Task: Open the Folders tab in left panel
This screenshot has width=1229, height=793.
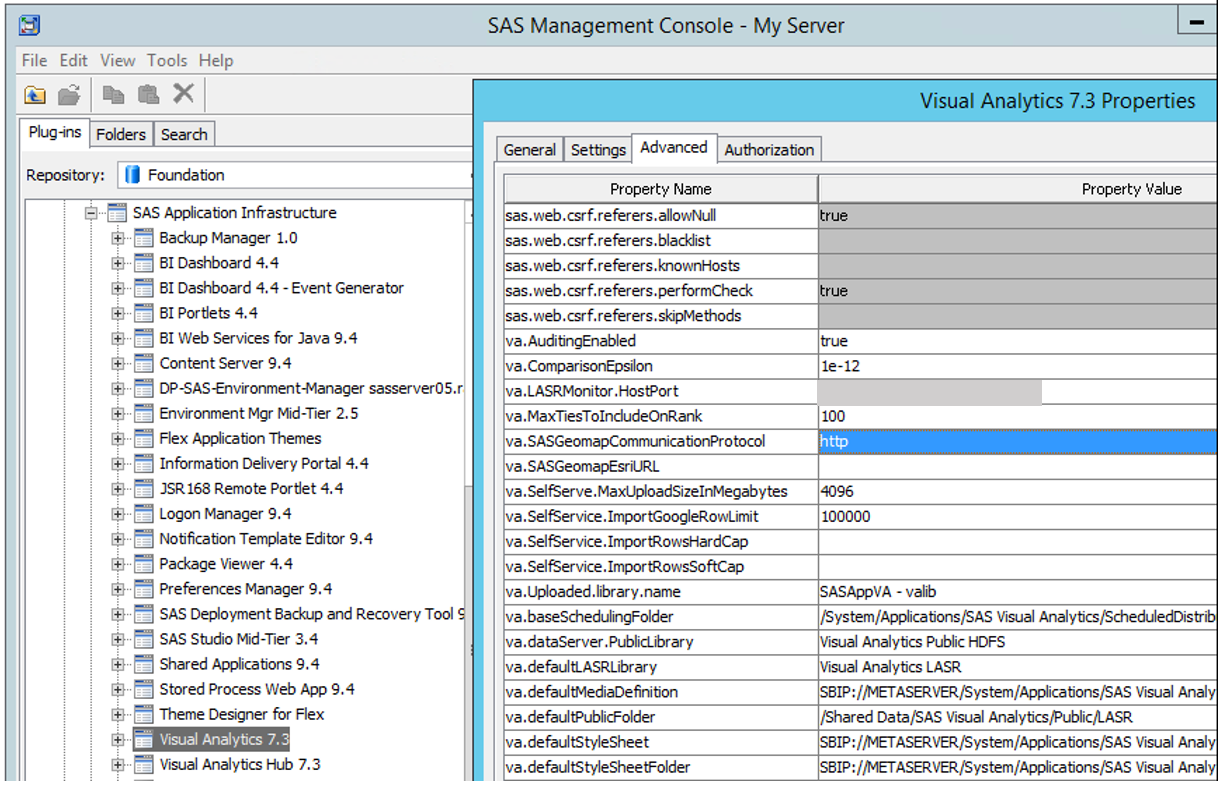Action: point(121,134)
